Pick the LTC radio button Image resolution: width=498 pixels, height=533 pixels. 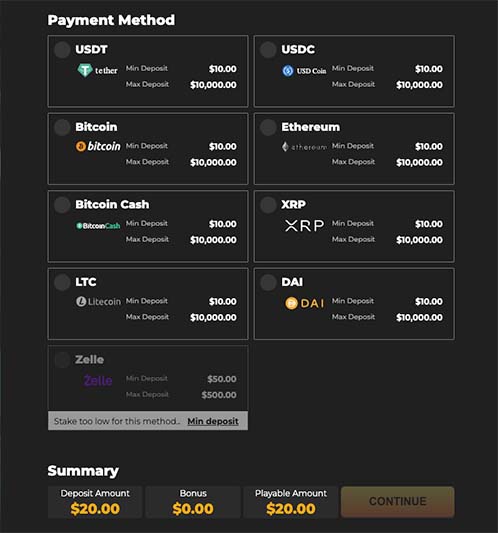(62, 282)
